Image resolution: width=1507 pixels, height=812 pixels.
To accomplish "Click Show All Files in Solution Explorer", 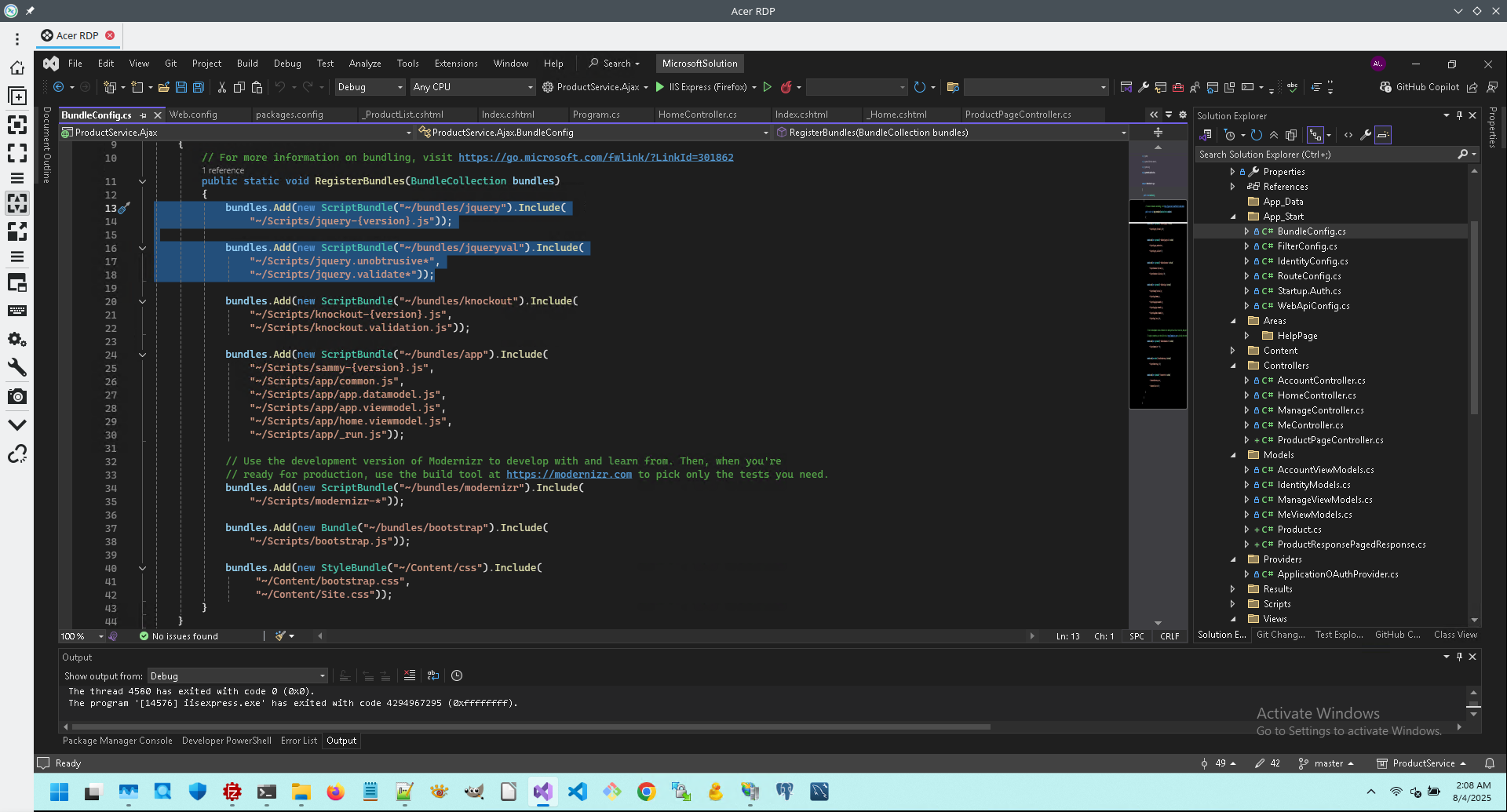I will 1291,135.
